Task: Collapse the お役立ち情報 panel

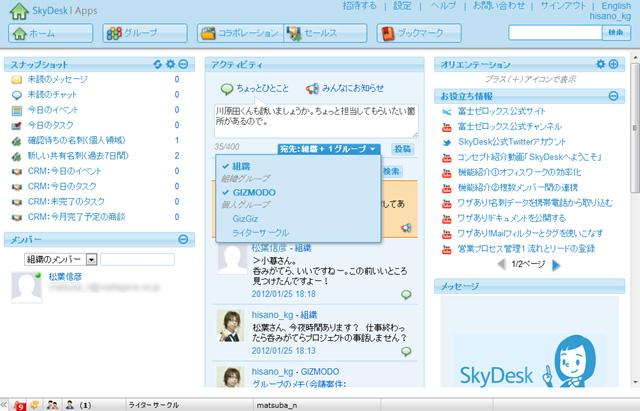Action: point(613,96)
